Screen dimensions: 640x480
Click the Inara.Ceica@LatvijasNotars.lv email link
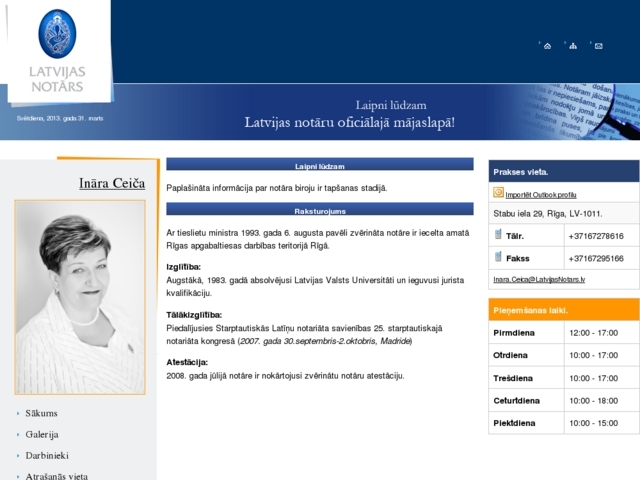[x=539, y=280]
